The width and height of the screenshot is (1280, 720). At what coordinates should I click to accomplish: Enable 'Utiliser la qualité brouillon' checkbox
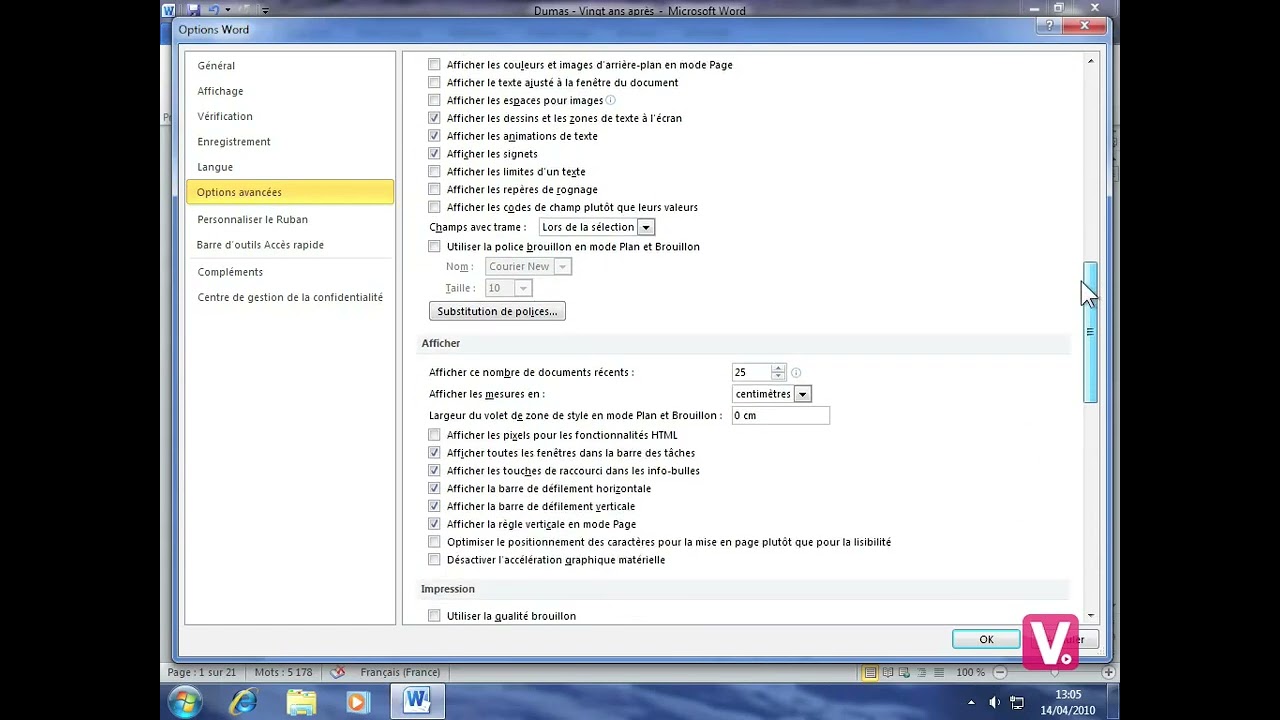pos(434,616)
